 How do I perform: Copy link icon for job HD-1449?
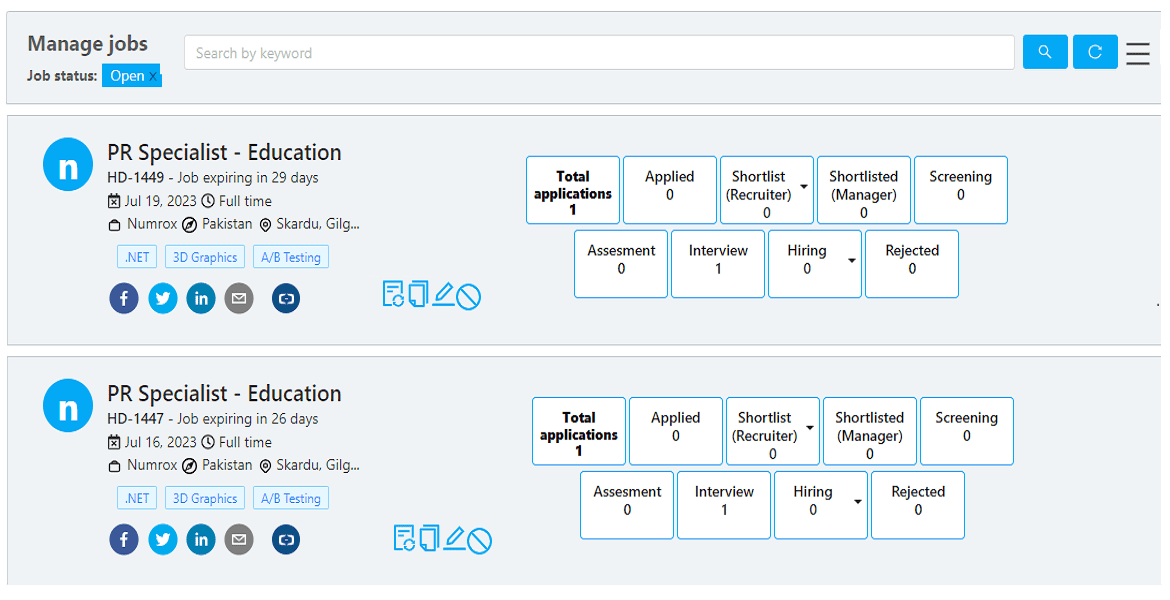(286, 298)
